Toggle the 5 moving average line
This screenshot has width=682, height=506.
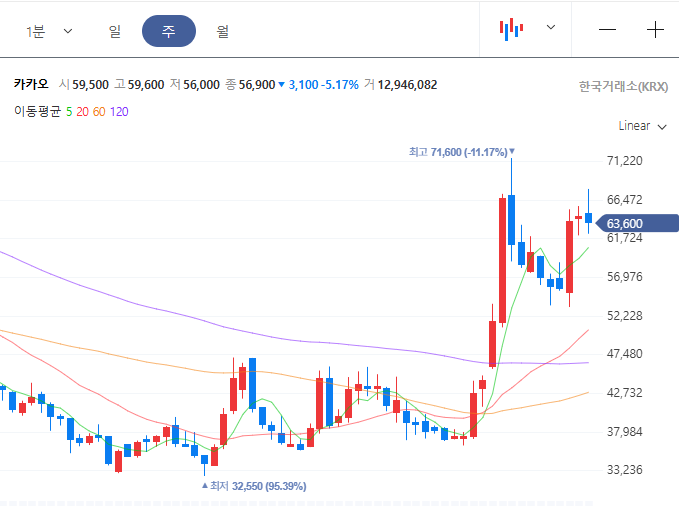pyautogui.click(x=69, y=112)
